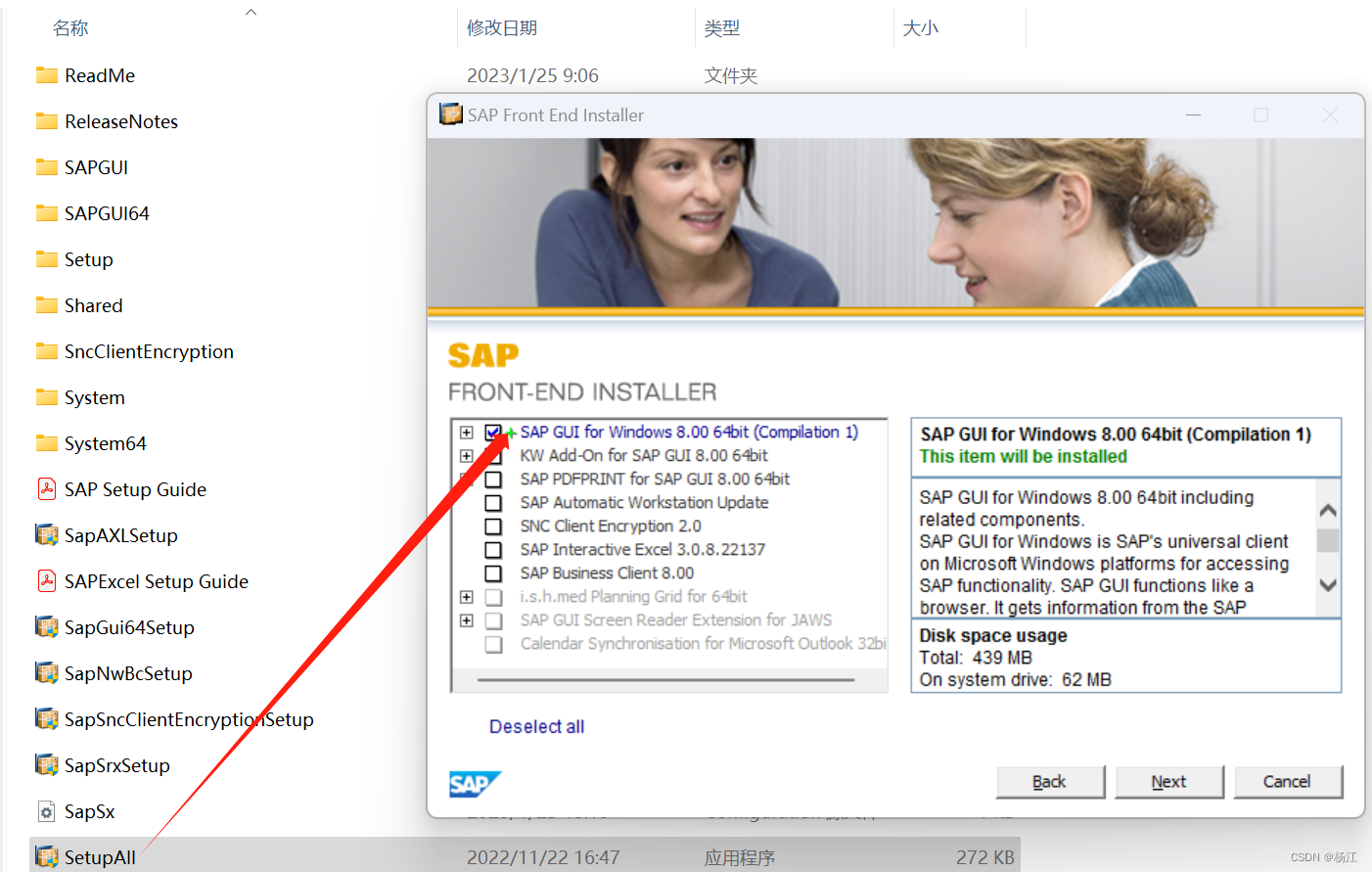
Task: Open the SncClientEncryption folder
Action: (x=148, y=350)
